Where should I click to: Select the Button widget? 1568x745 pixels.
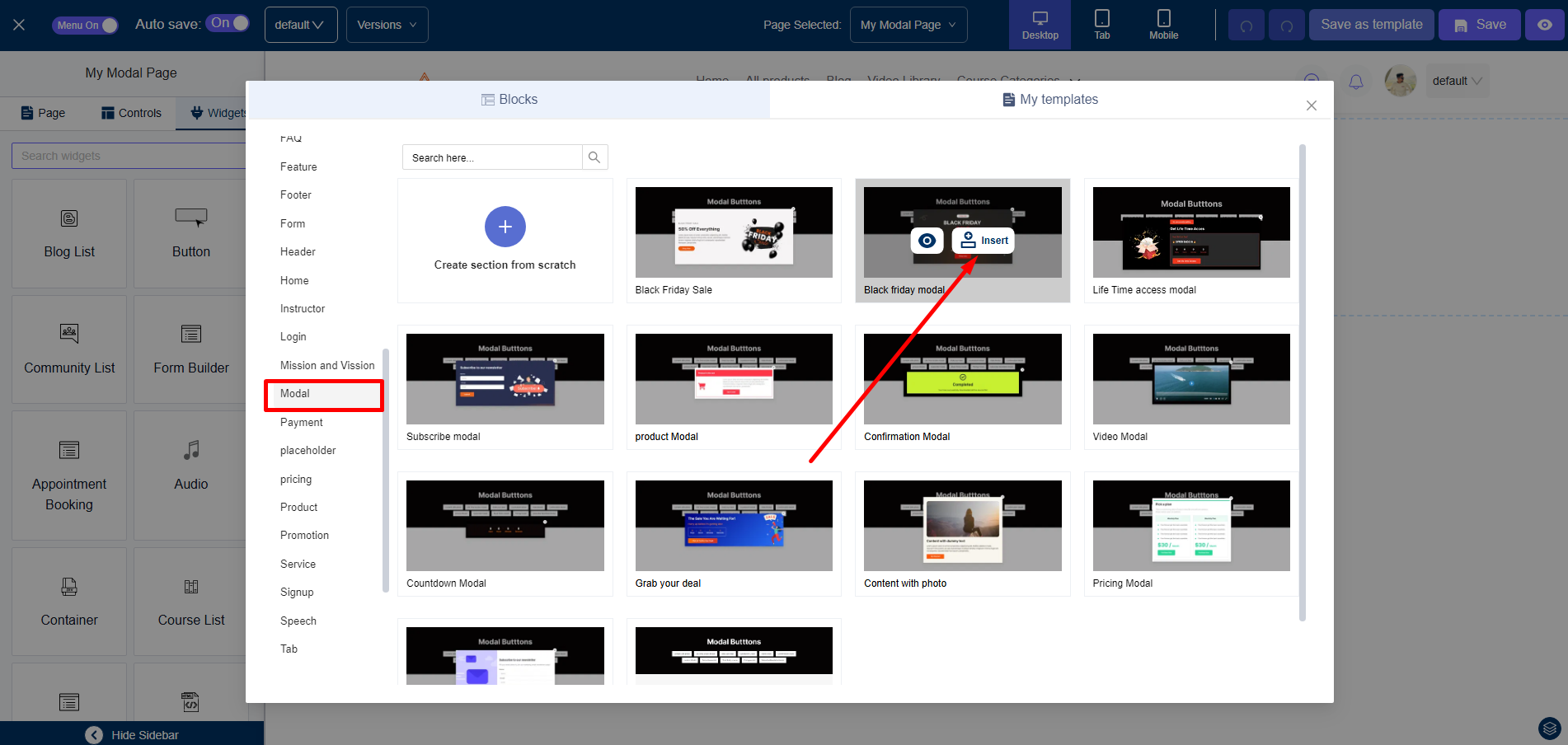[x=191, y=234]
